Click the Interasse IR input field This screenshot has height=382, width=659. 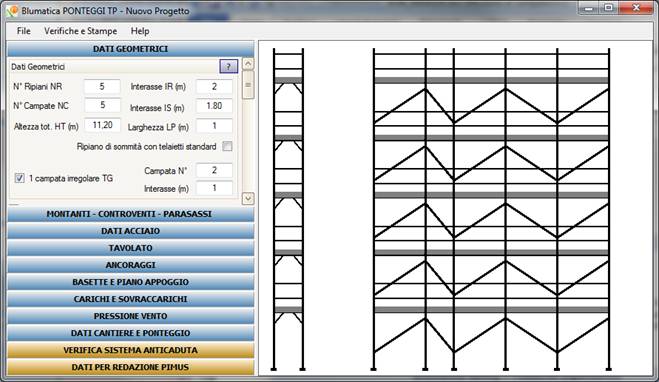coord(214,87)
